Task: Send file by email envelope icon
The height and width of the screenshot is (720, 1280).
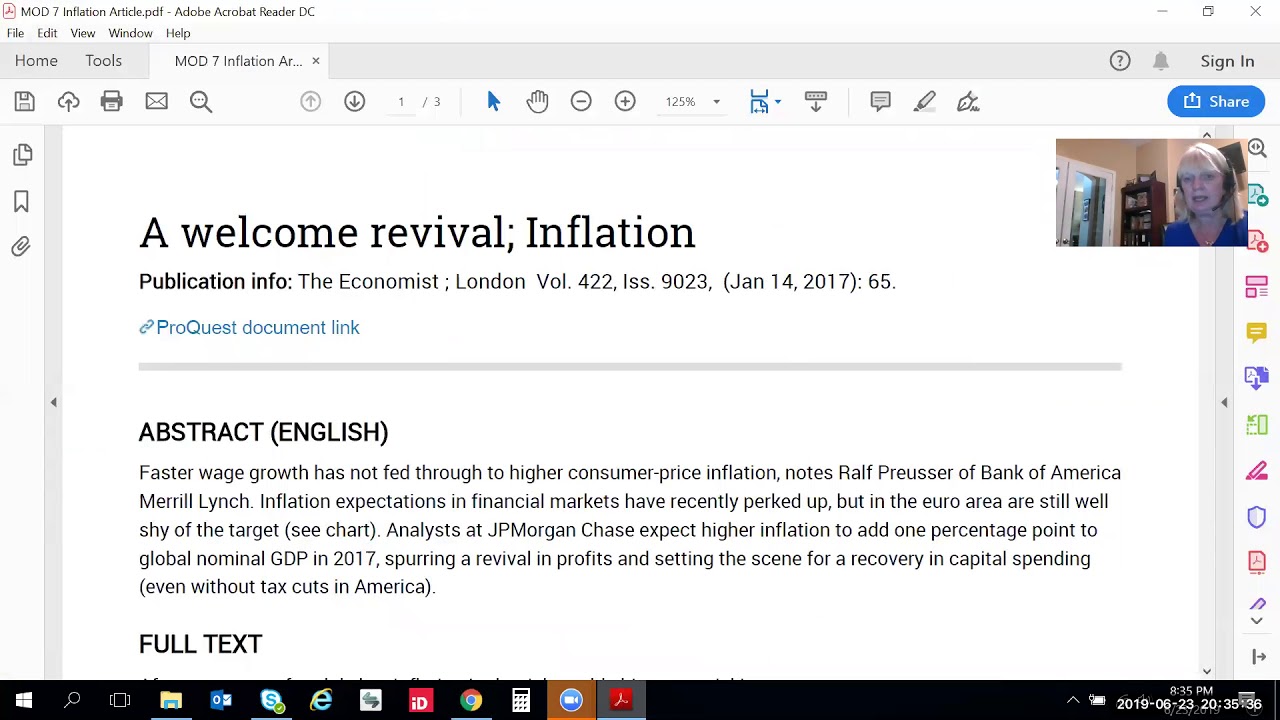Action: coord(156,101)
